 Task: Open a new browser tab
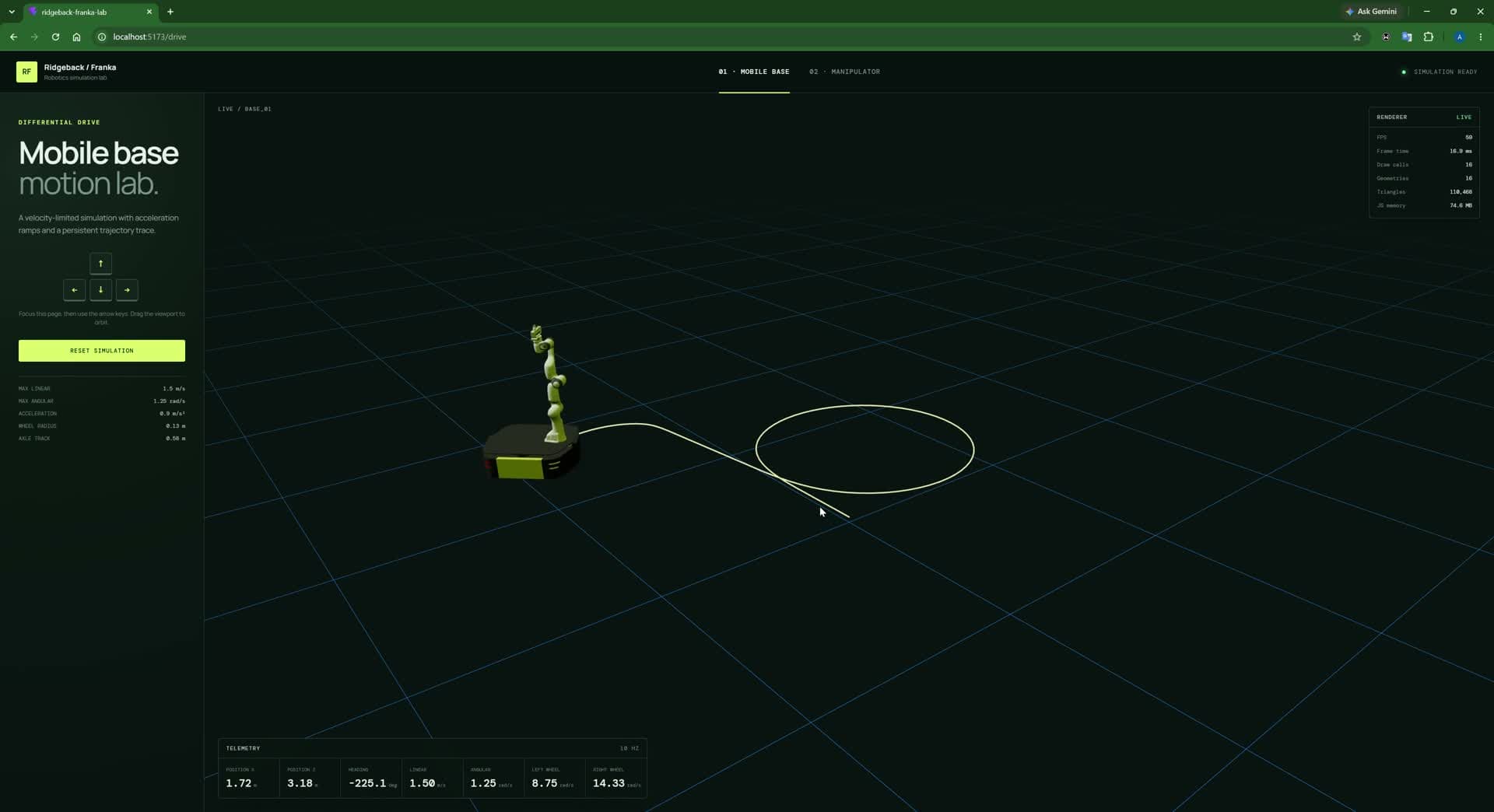coord(170,12)
